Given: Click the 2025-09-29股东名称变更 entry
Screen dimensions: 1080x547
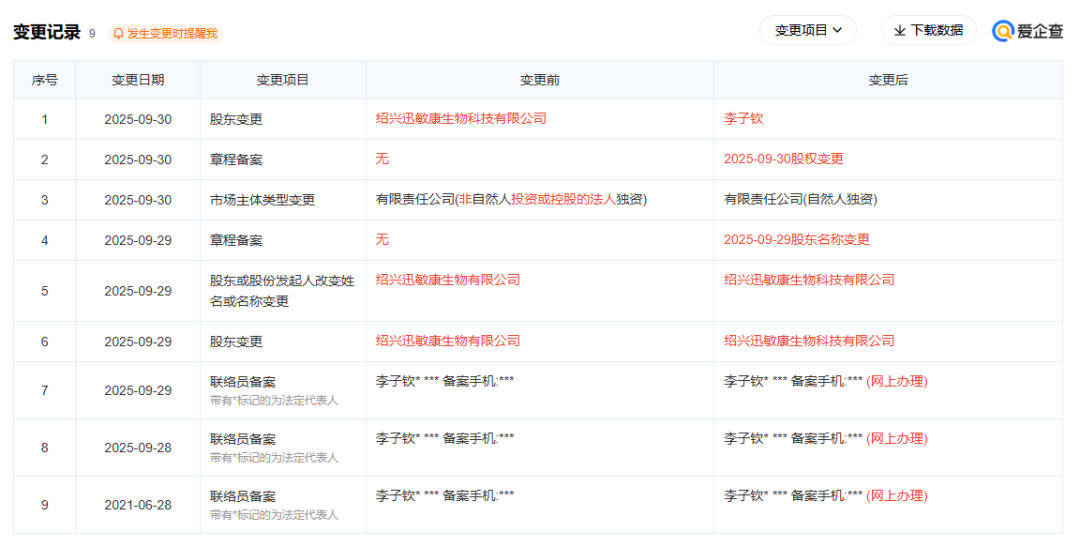Looking at the screenshot, I should [796, 239].
